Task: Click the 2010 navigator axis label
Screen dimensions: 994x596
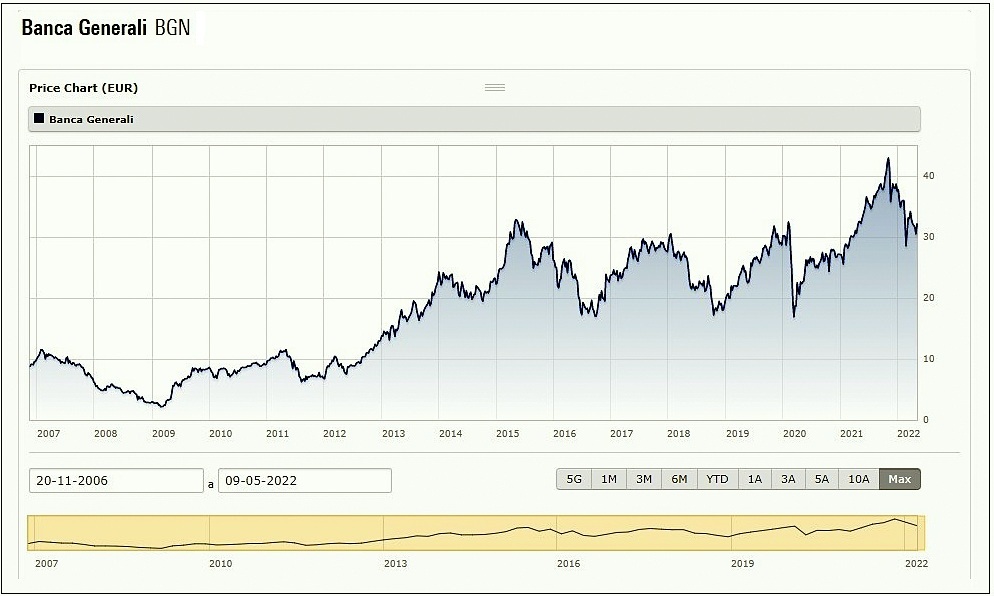Action: point(221,563)
